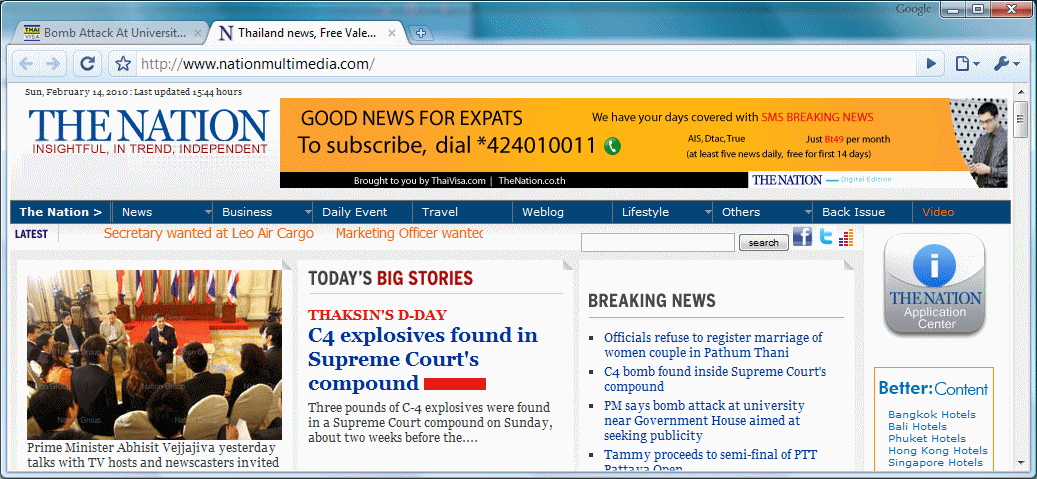Open C4 bomb found inside Supreme Court's story
The image size is (1037, 479).
click(715, 379)
